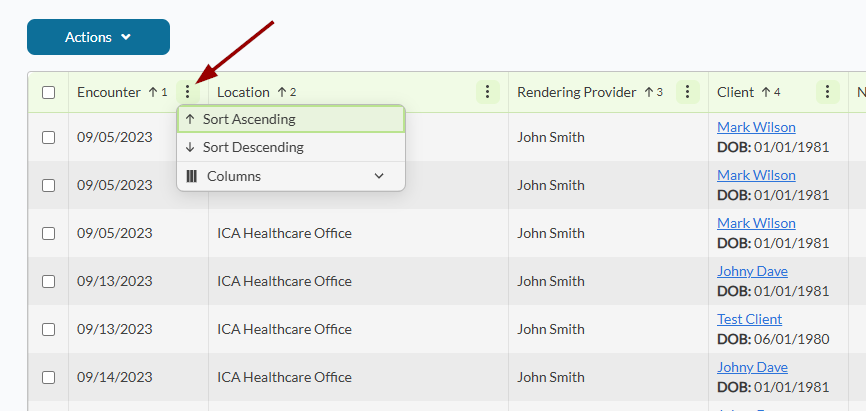This screenshot has width=866, height=411.
Task: Open the first Johny Dave client link
Action: point(752,271)
